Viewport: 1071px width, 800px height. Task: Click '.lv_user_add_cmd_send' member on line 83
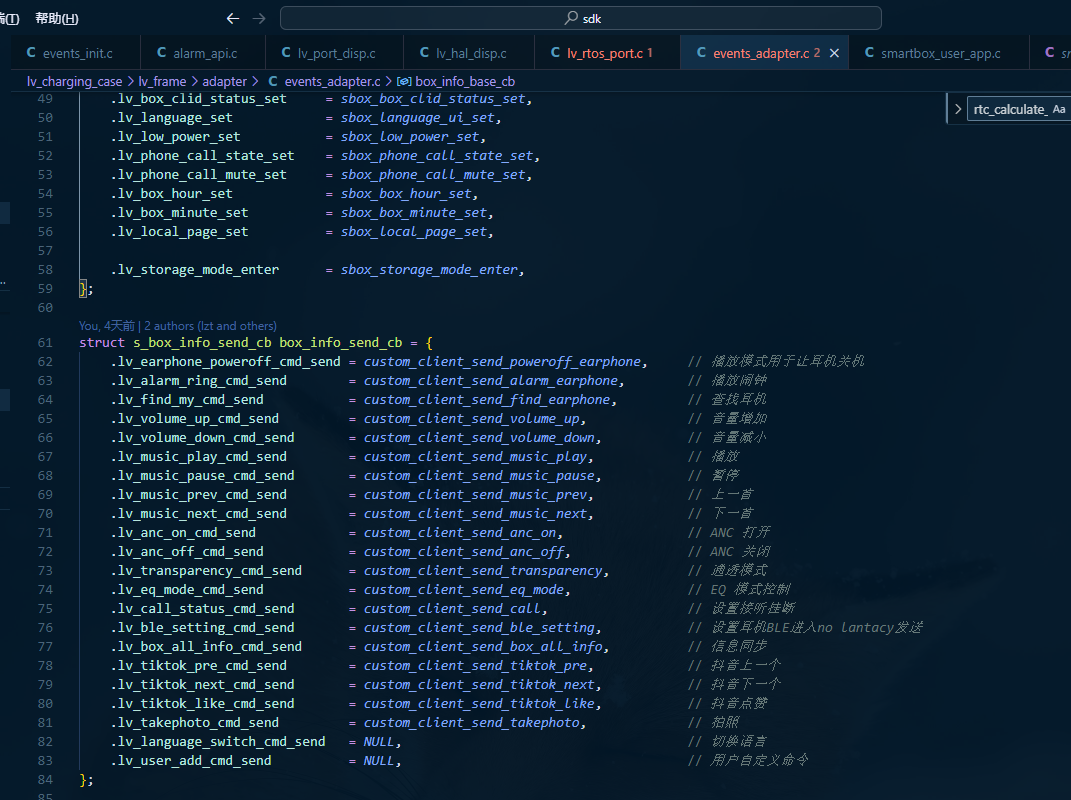[191, 761]
